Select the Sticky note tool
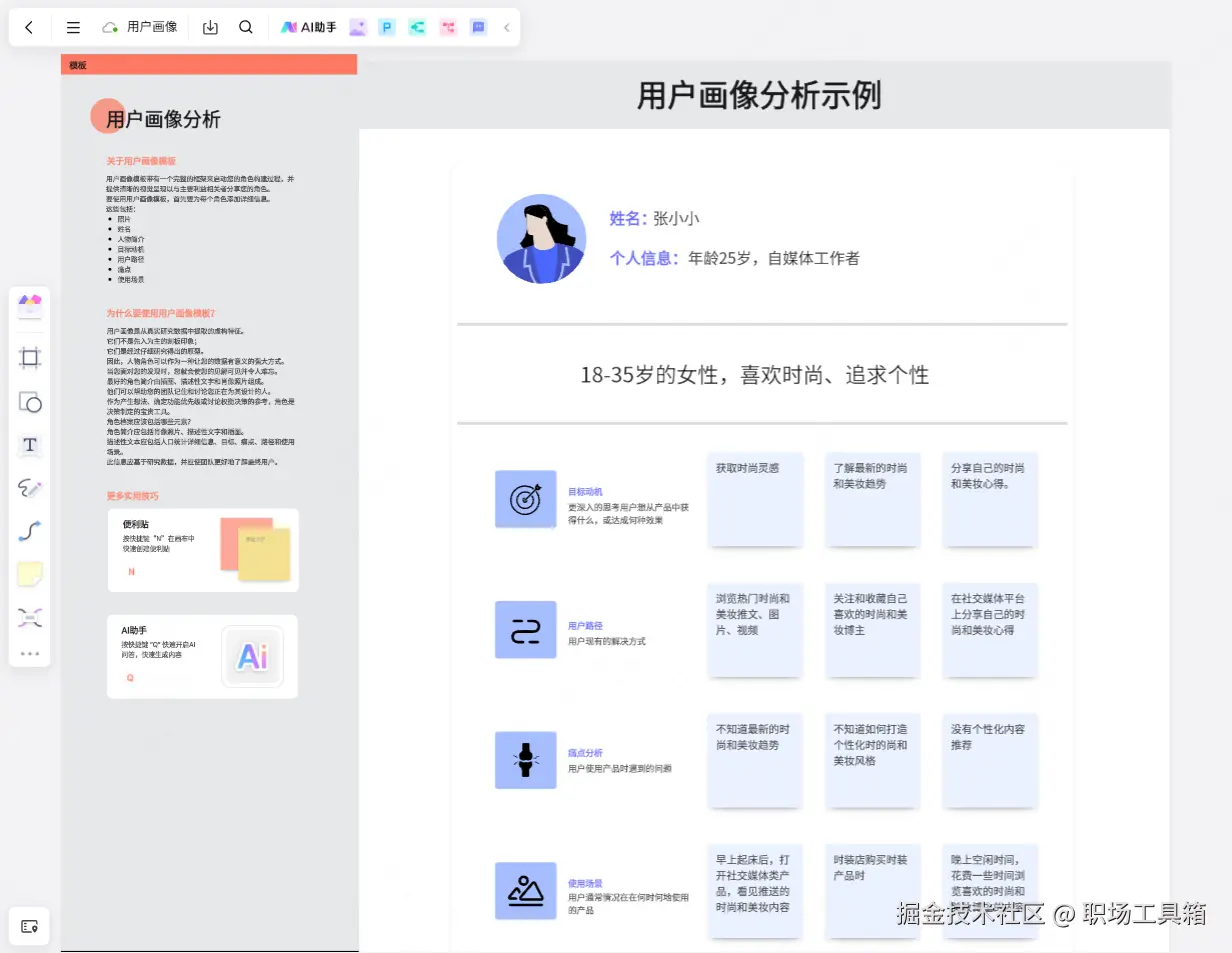 (x=30, y=573)
